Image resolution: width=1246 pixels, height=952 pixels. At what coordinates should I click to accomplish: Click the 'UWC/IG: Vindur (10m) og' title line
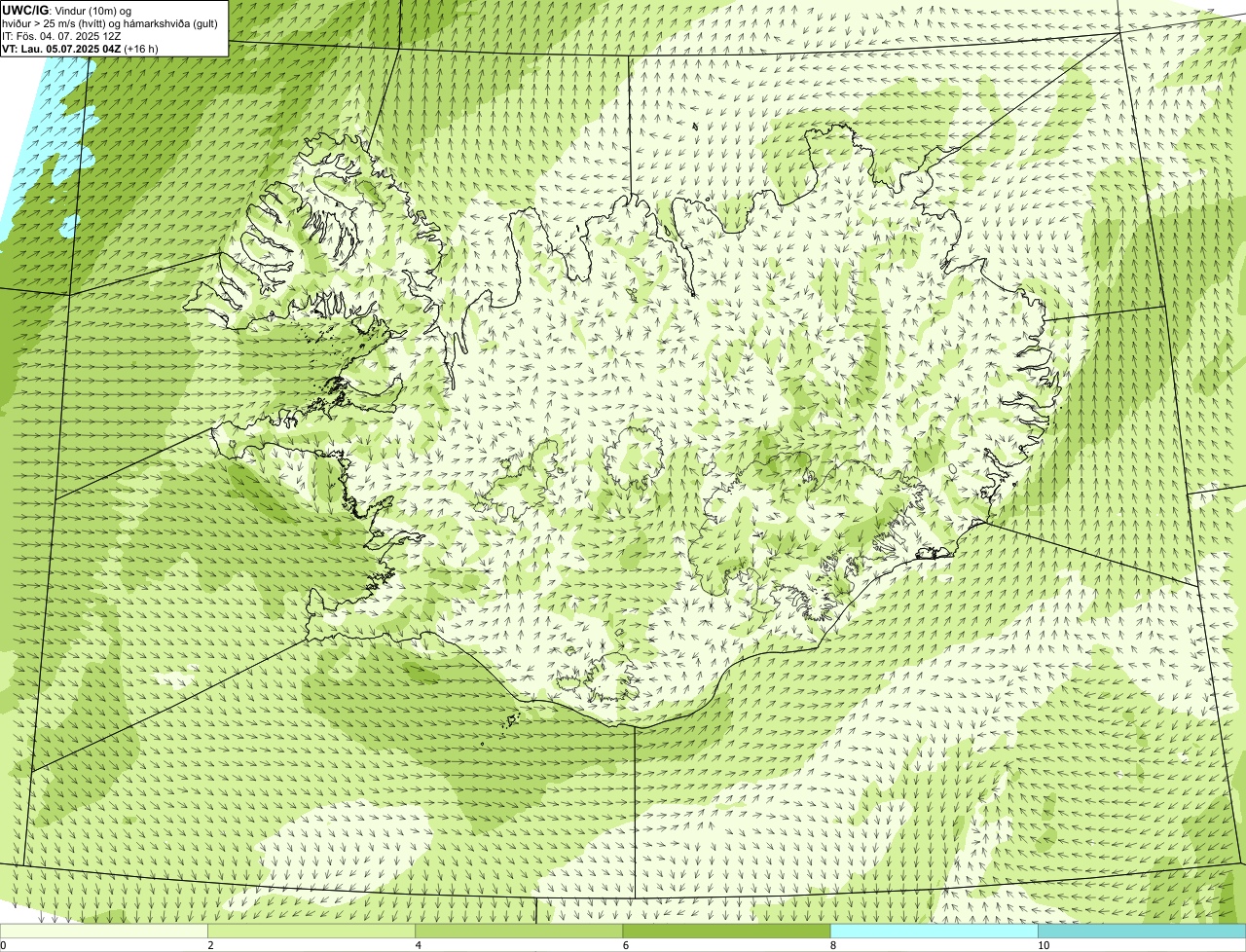point(67,10)
